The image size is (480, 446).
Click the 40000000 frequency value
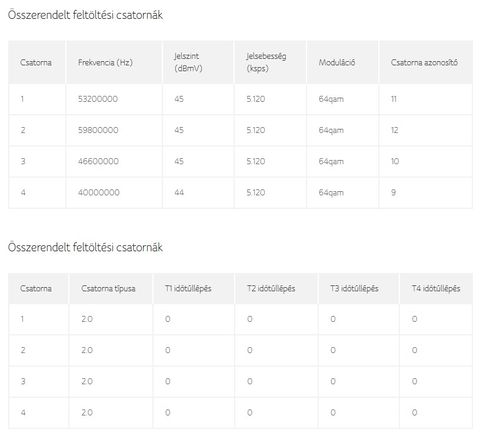[99, 192]
